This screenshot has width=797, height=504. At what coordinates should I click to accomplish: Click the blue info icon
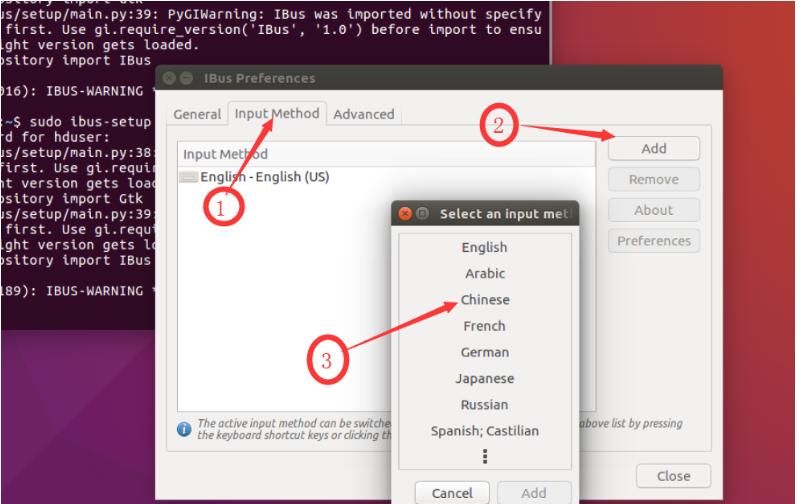(x=184, y=429)
